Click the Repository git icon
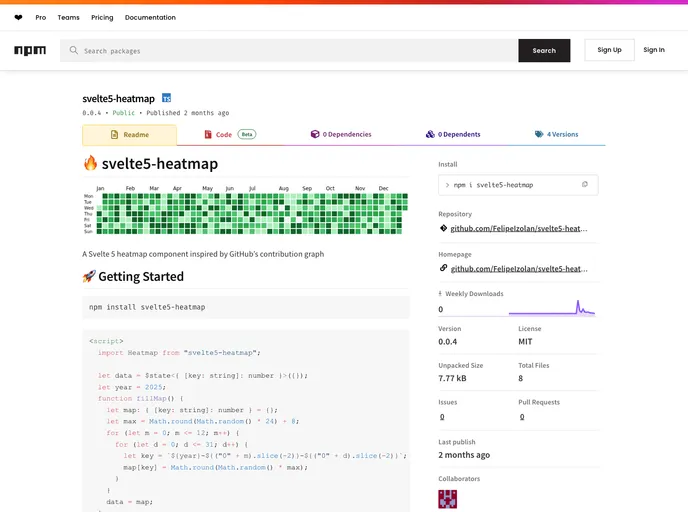 443,228
